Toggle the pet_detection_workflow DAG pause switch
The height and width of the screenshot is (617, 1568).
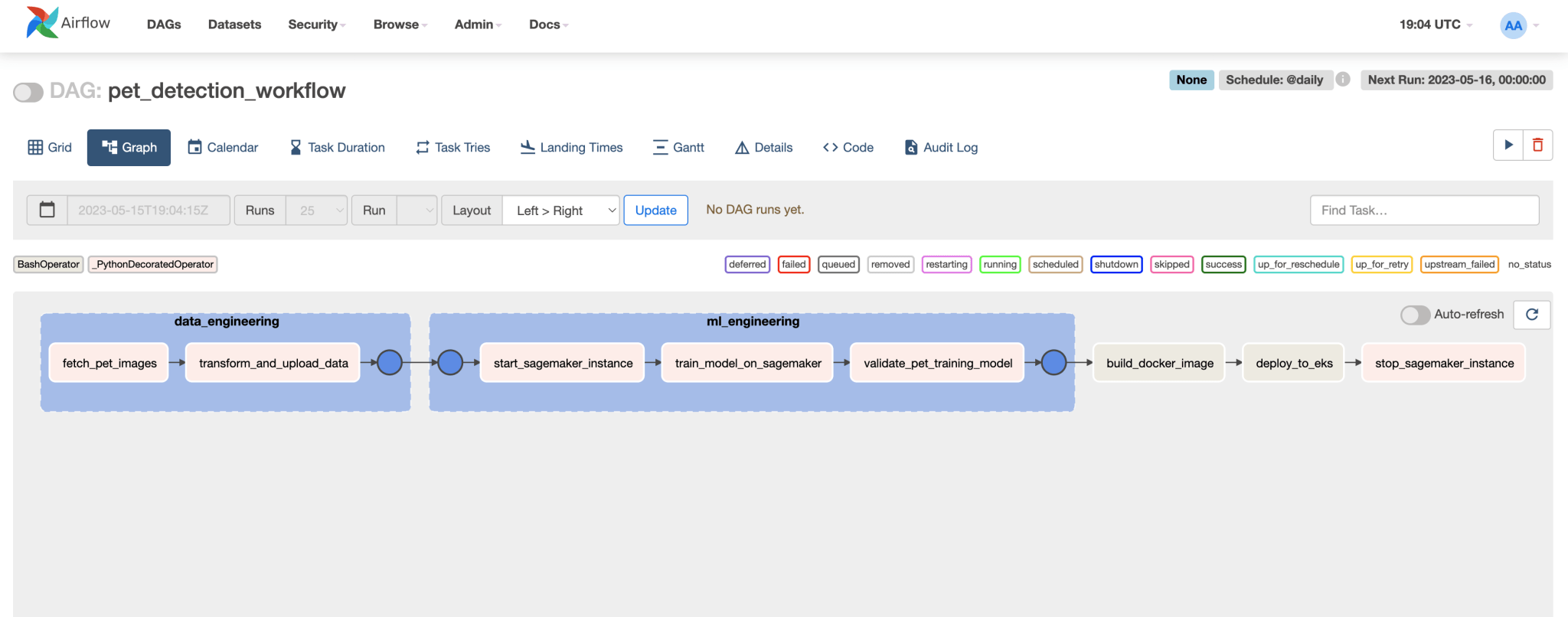click(x=28, y=92)
